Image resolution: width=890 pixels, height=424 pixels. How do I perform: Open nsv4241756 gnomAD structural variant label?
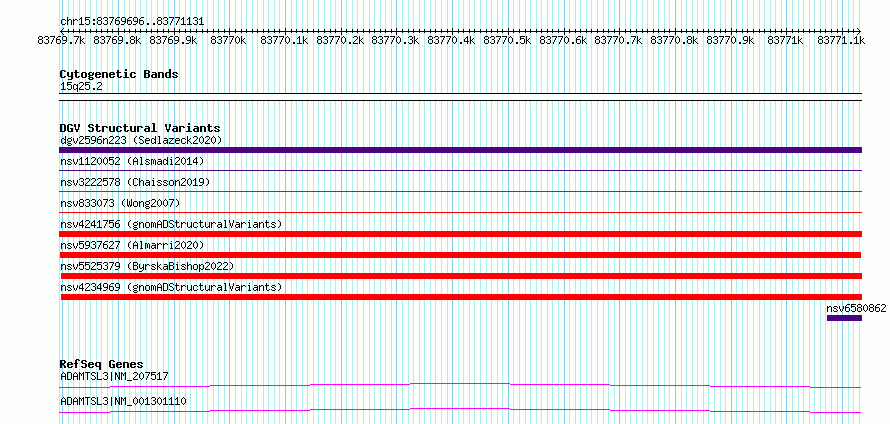tap(171, 224)
